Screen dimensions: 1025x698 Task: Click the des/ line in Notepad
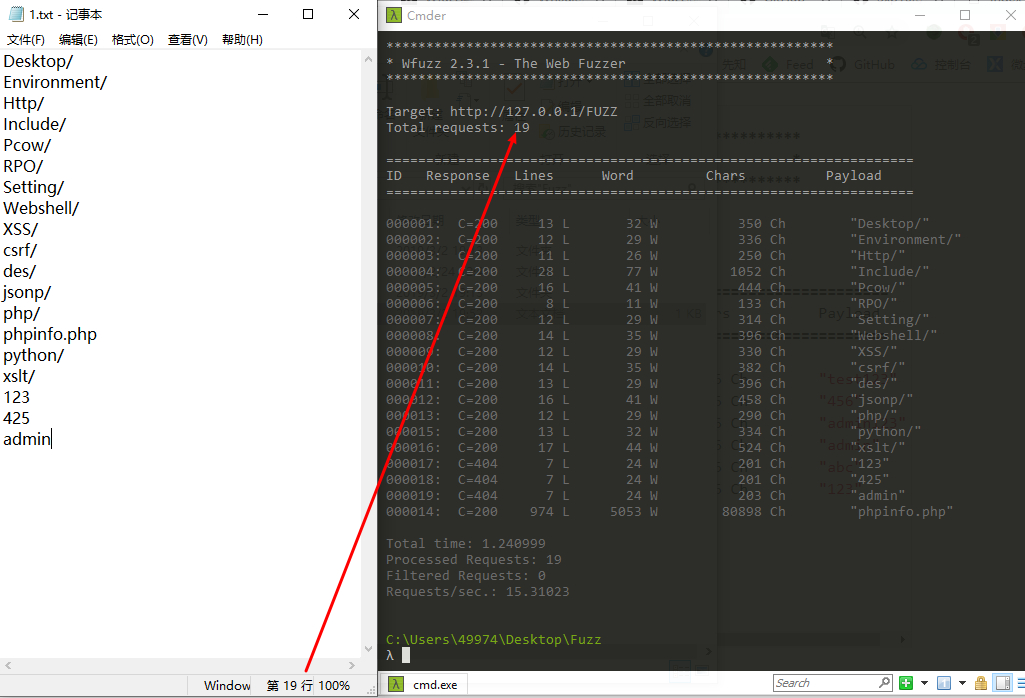point(20,271)
